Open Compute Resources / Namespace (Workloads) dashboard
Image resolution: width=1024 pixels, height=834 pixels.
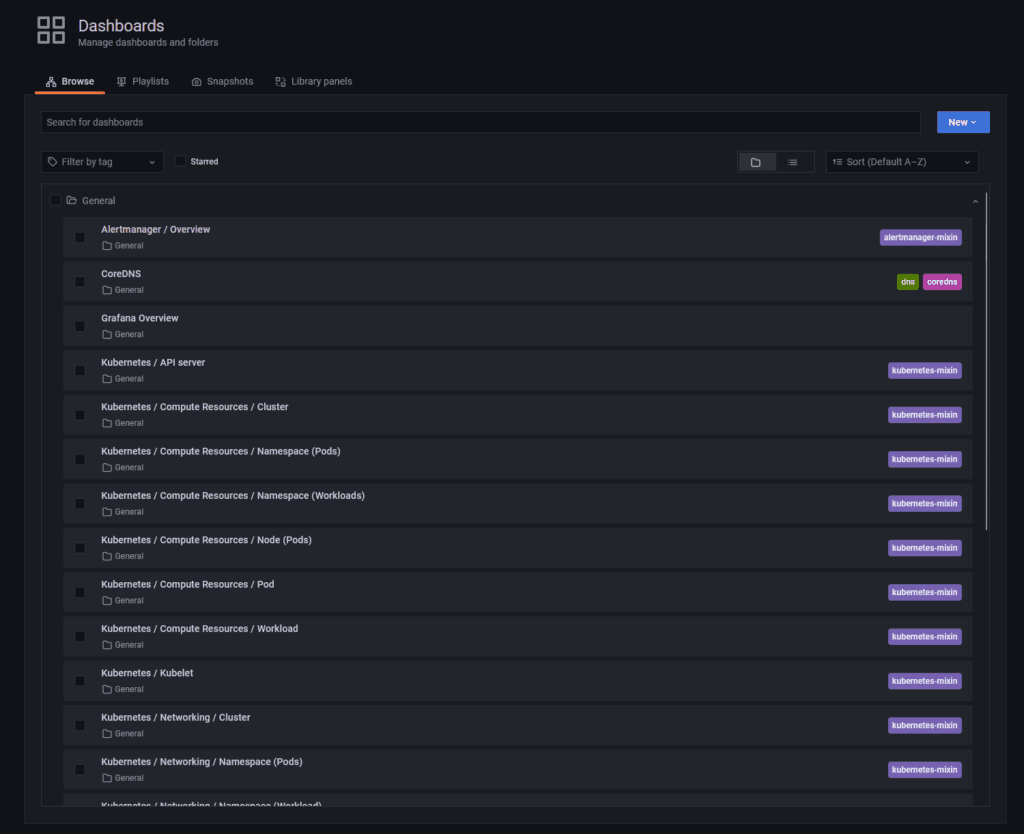pyautogui.click(x=232, y=496)
